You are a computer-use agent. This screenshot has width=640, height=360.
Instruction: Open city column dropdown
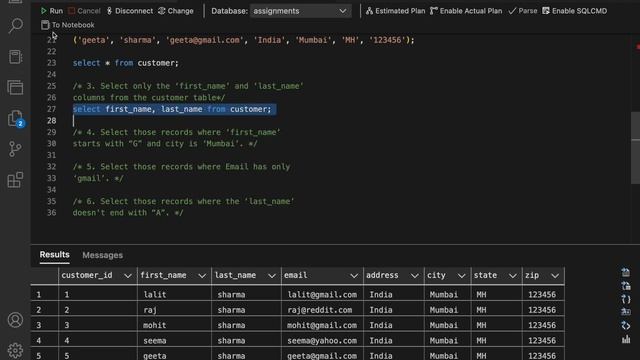point(462,276)
